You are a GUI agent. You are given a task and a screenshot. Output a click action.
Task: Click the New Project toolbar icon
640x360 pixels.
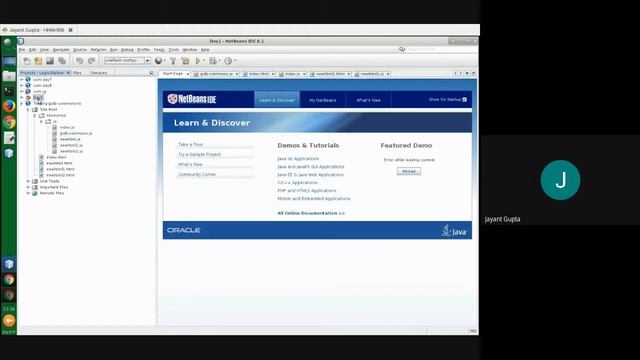[38, 61]
